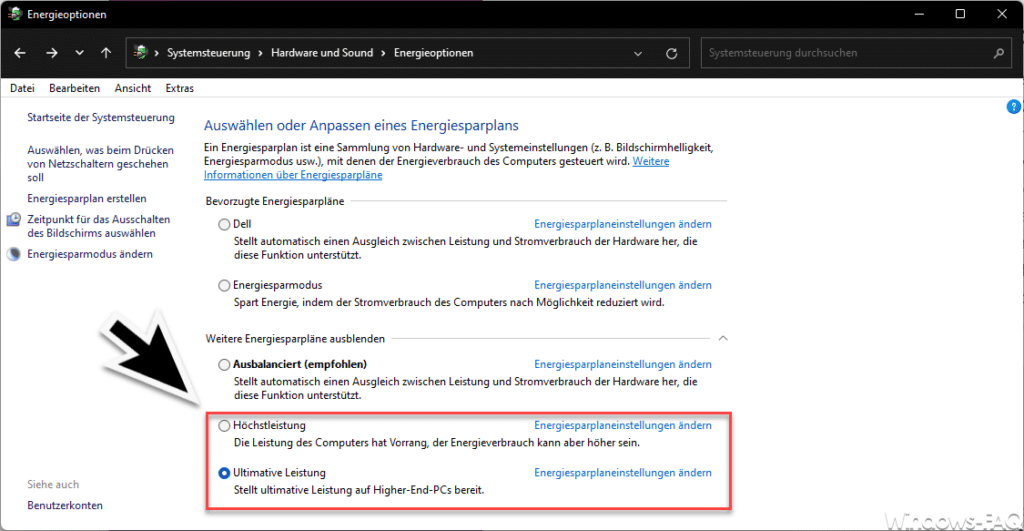Open the Bearbeiten menu
This screenshot has height=531, width=1024.
pyautogui.click(x=74, y=88)
